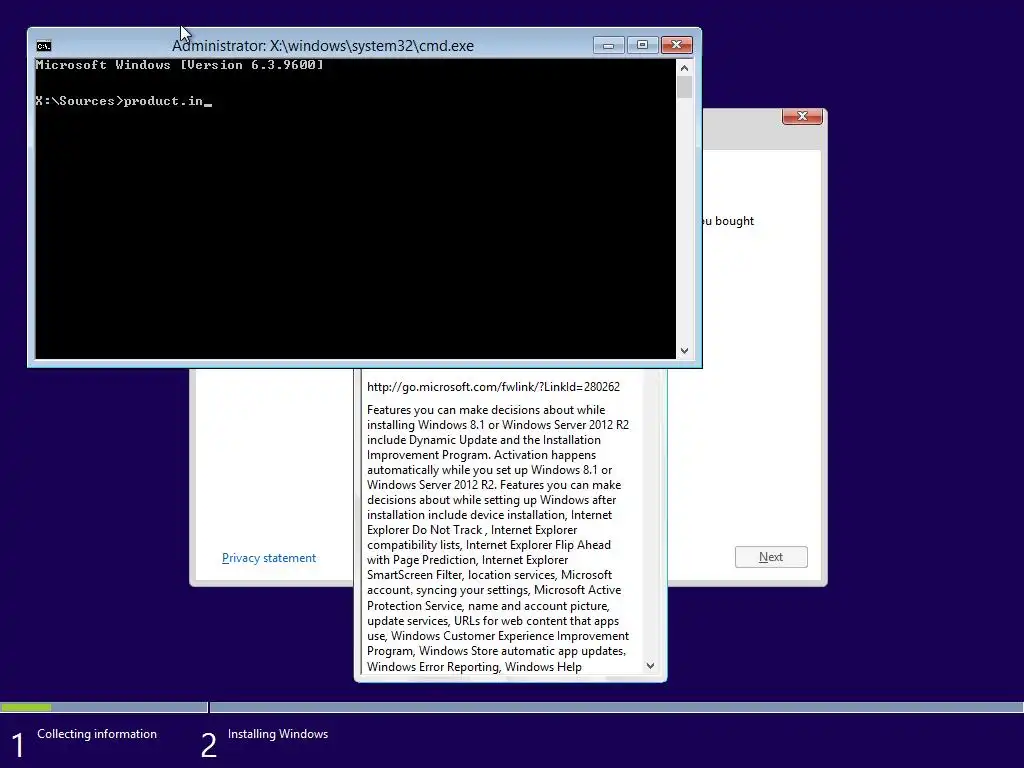Image resolution: width=1024 pixels, height=768 pixels.
Task: Click the go.microsoft.com fwlink URL text
Action: click(493, 387)
